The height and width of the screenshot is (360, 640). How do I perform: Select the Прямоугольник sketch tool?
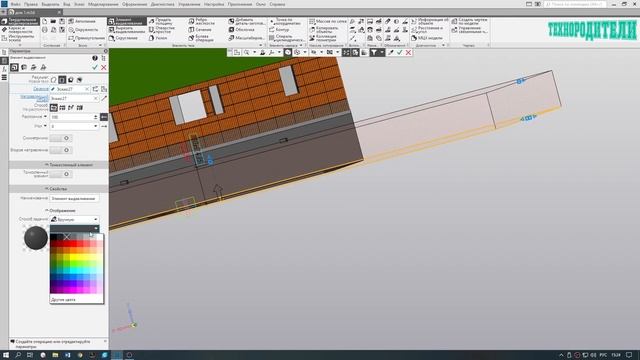click(87, 38)
